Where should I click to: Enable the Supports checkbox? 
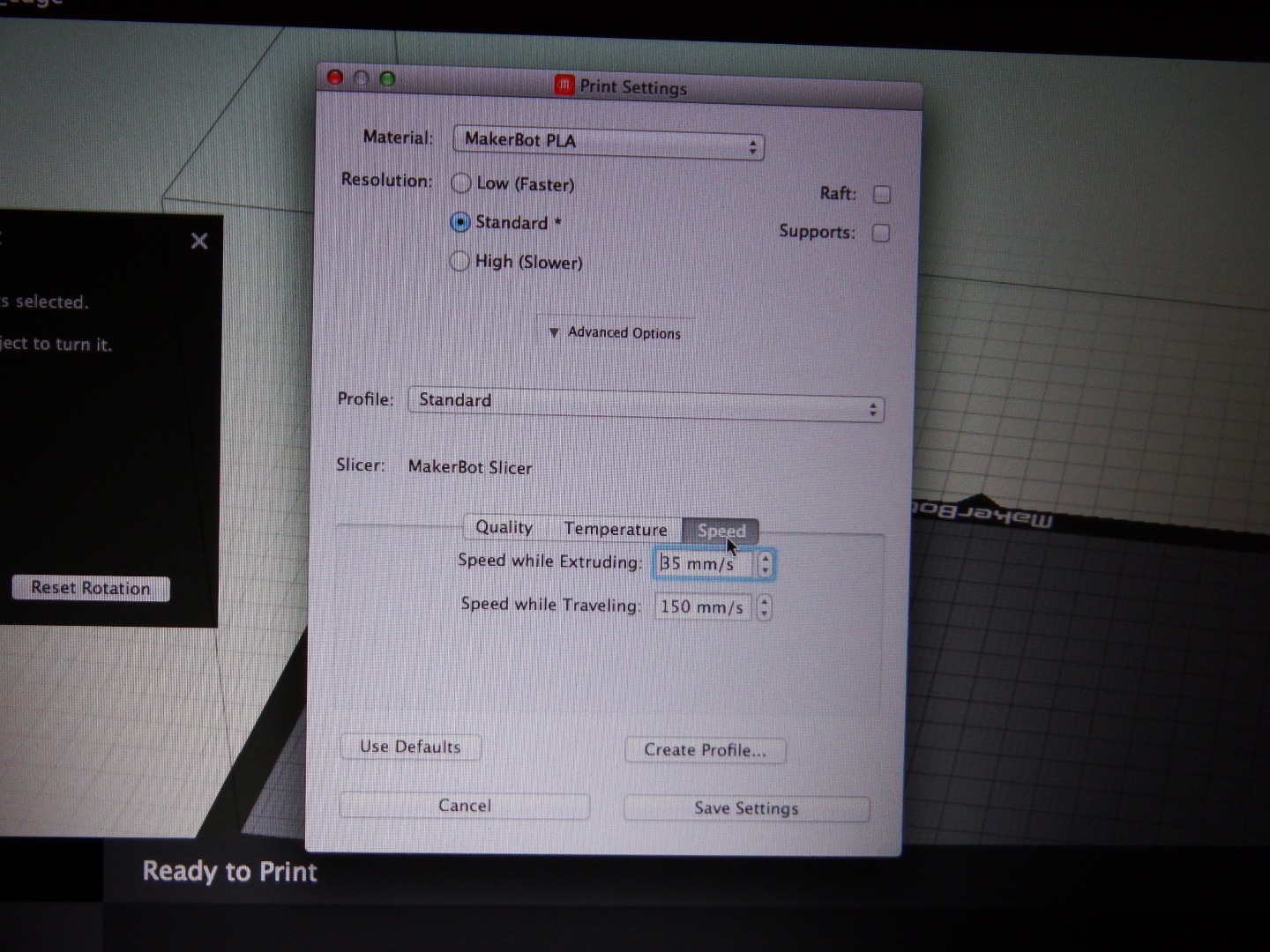880,233
